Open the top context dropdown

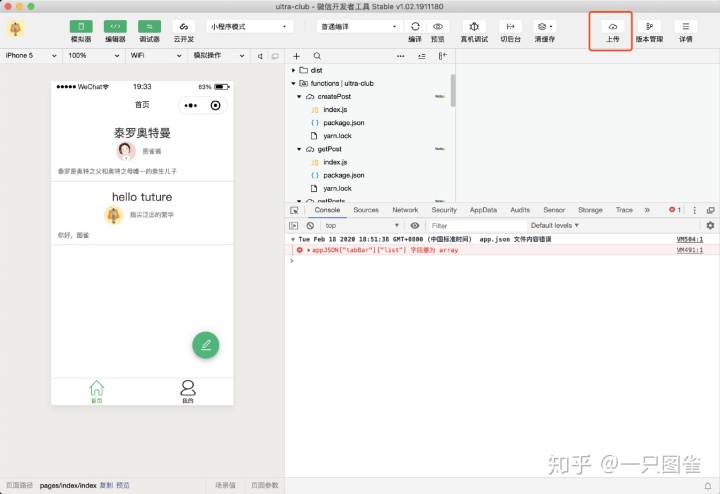pyautogui.click(x=362, y=225)
